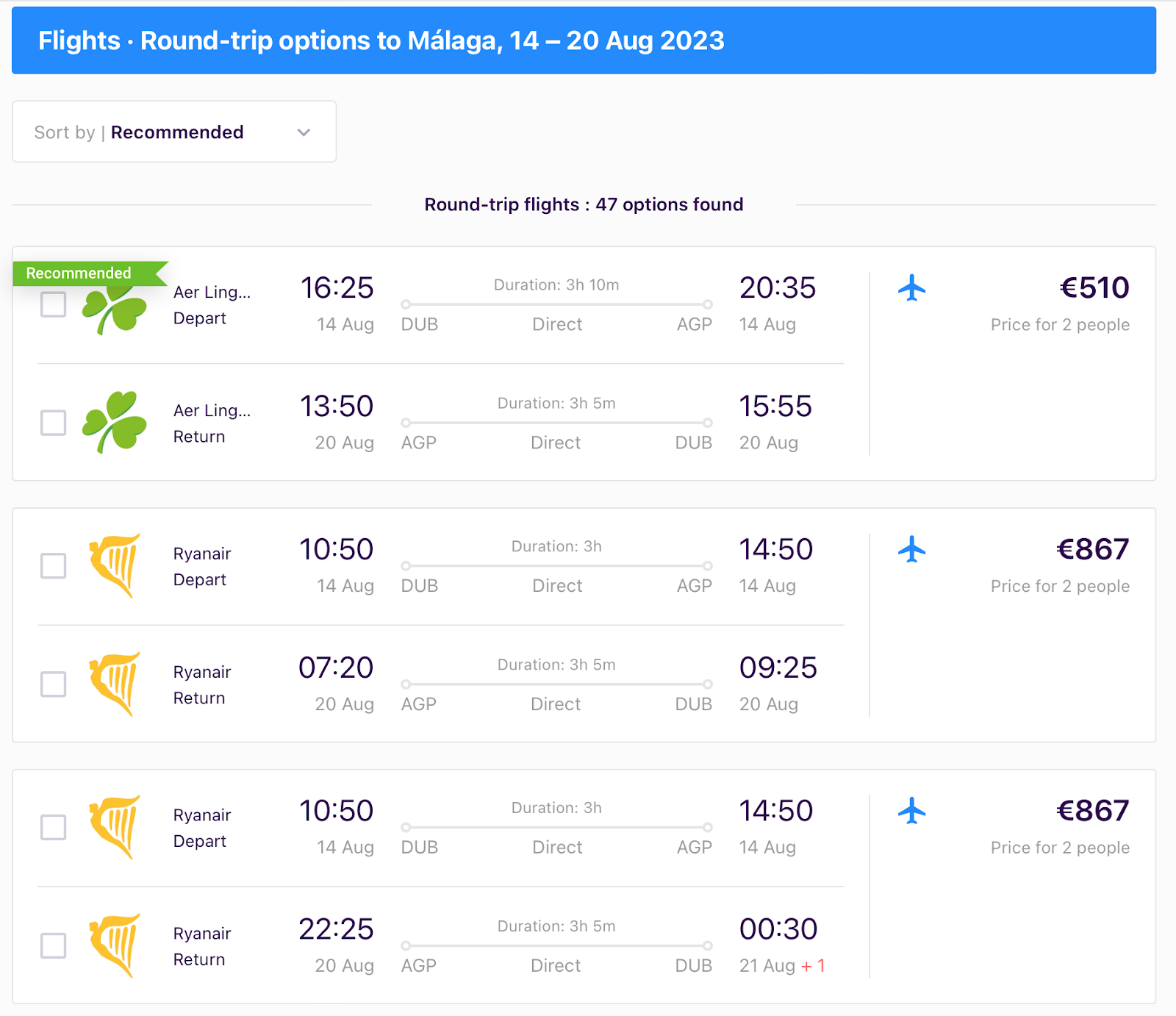Click the Aer Lingus shamrock logo on 16:25 departure
Screen dimensions: 1176x1016
click(x=115, y=308)
